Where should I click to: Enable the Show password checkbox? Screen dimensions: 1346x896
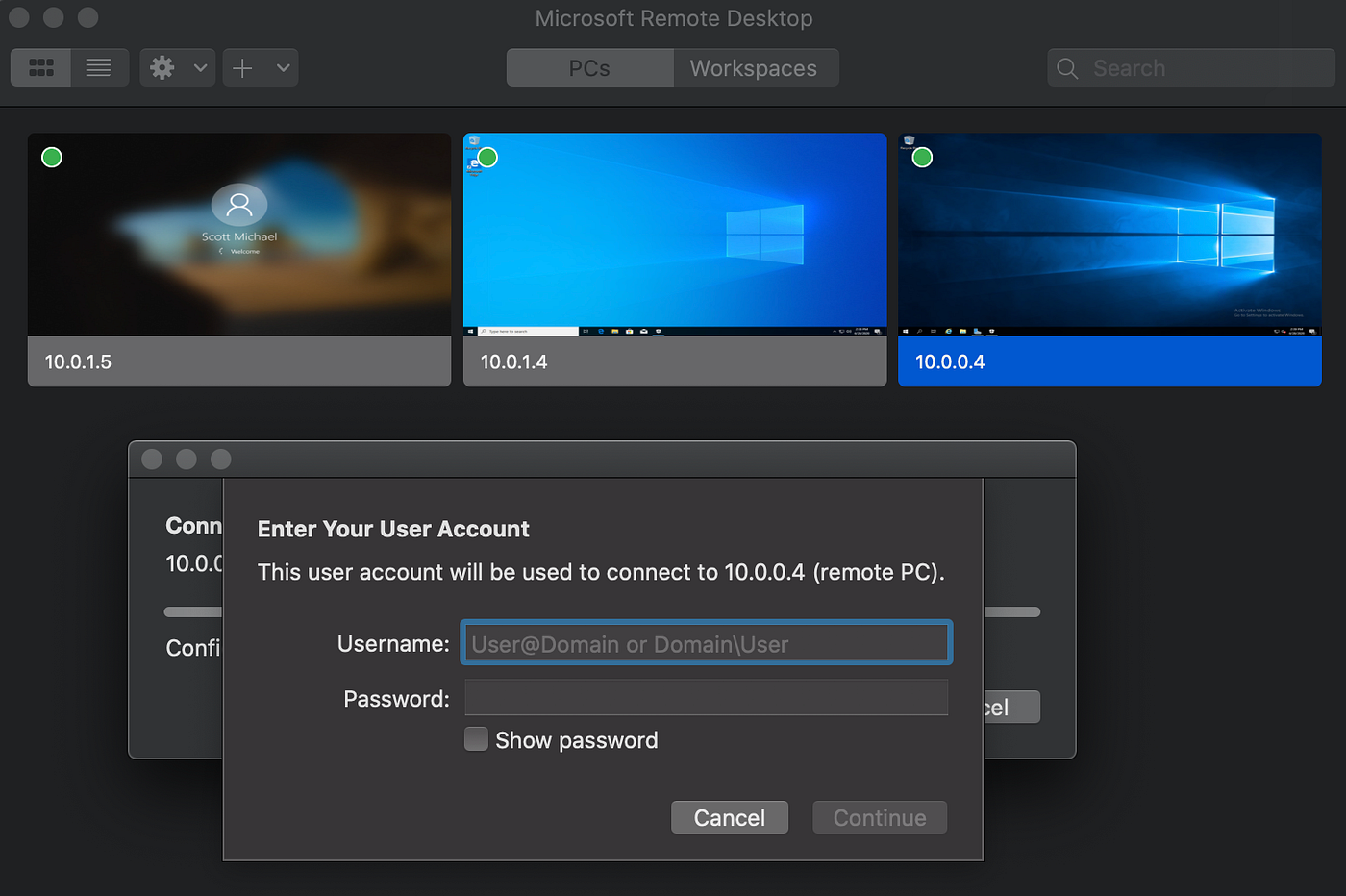click(476, 739)
